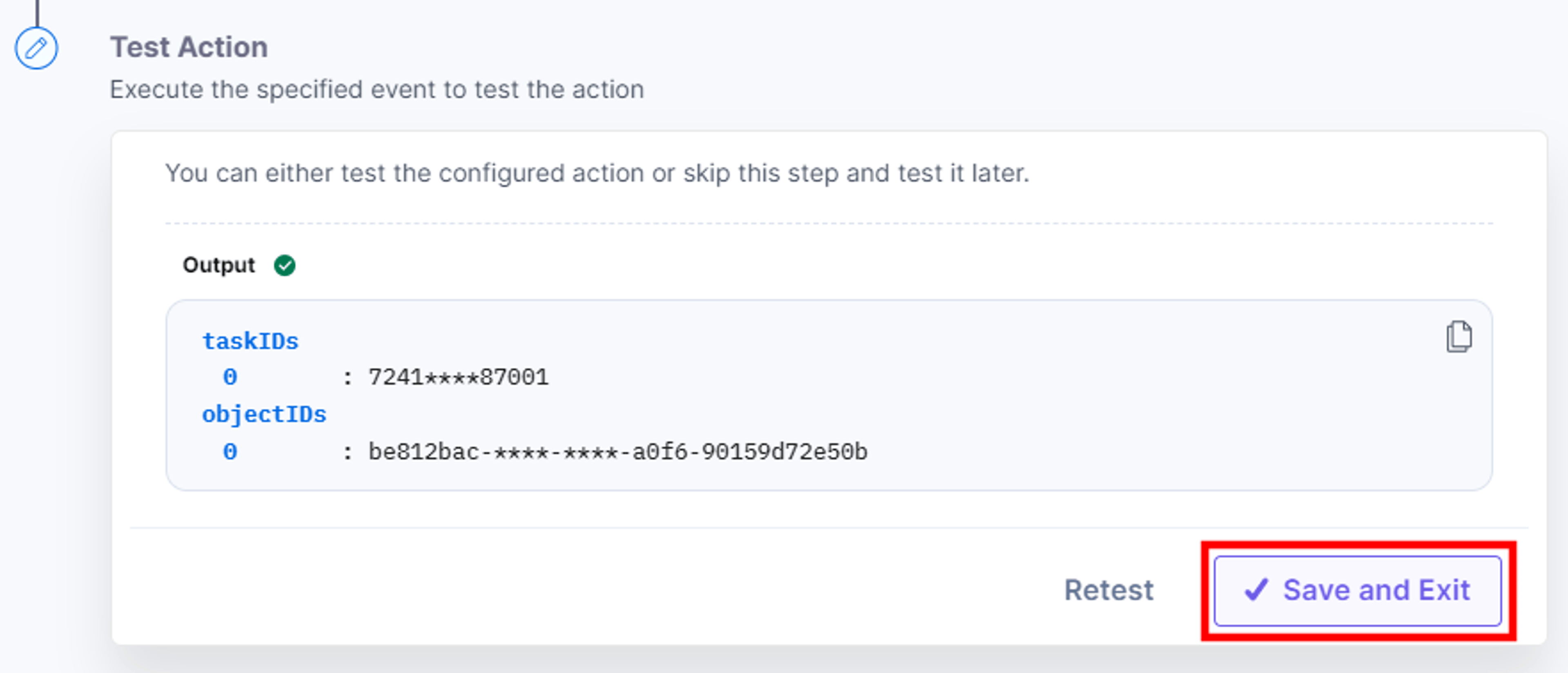Click the green success checkmark next to Output

[x=284, y=266]
